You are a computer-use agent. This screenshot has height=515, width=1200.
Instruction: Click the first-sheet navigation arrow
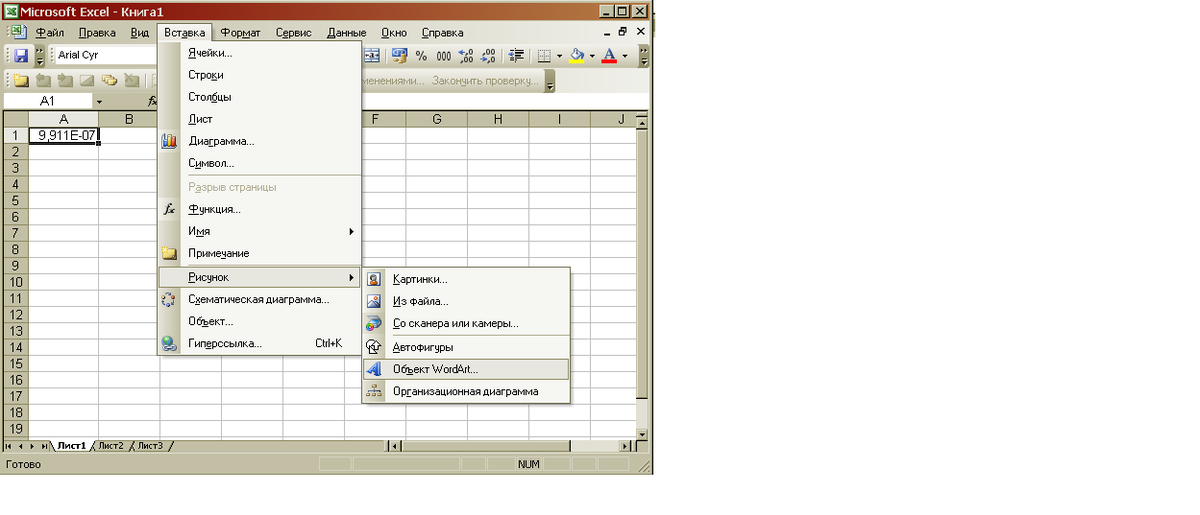point(10,446)
